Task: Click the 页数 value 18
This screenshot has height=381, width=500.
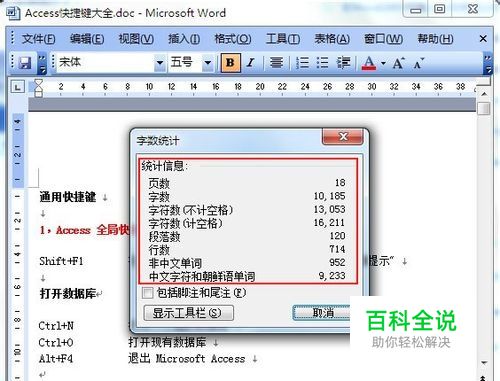Action: point(340,183)
